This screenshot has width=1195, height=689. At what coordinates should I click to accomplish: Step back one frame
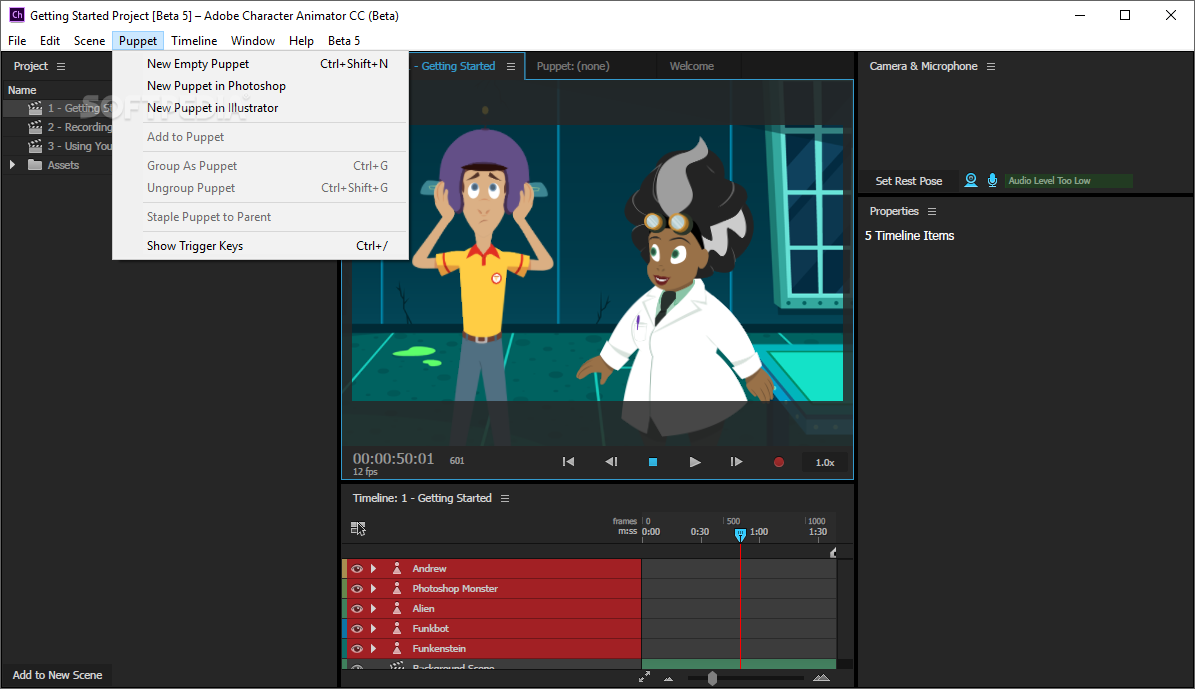[x=610, y=462]
